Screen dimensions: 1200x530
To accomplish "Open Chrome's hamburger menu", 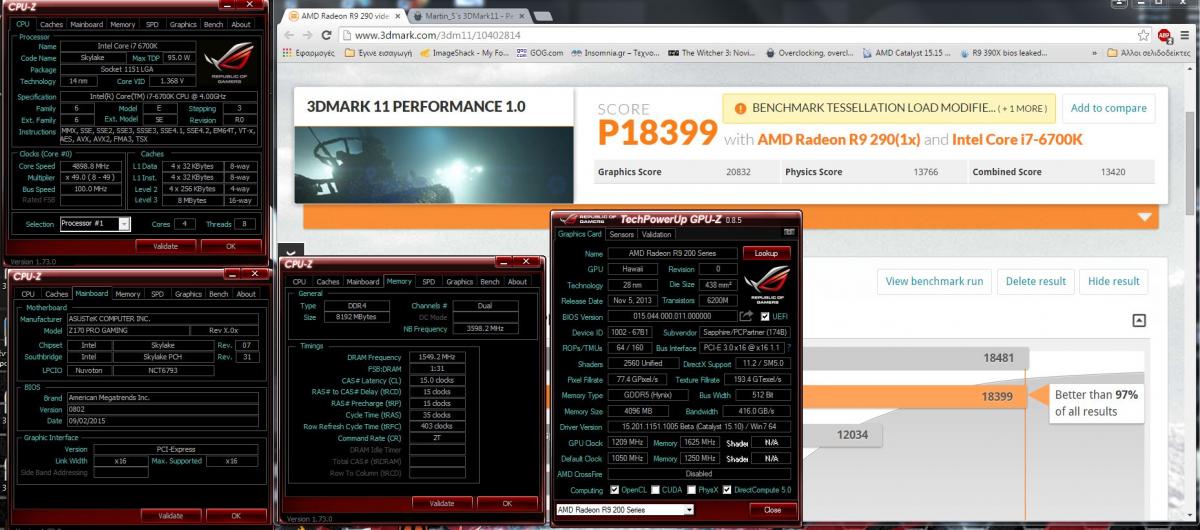I will click(x=1186, y=36).
